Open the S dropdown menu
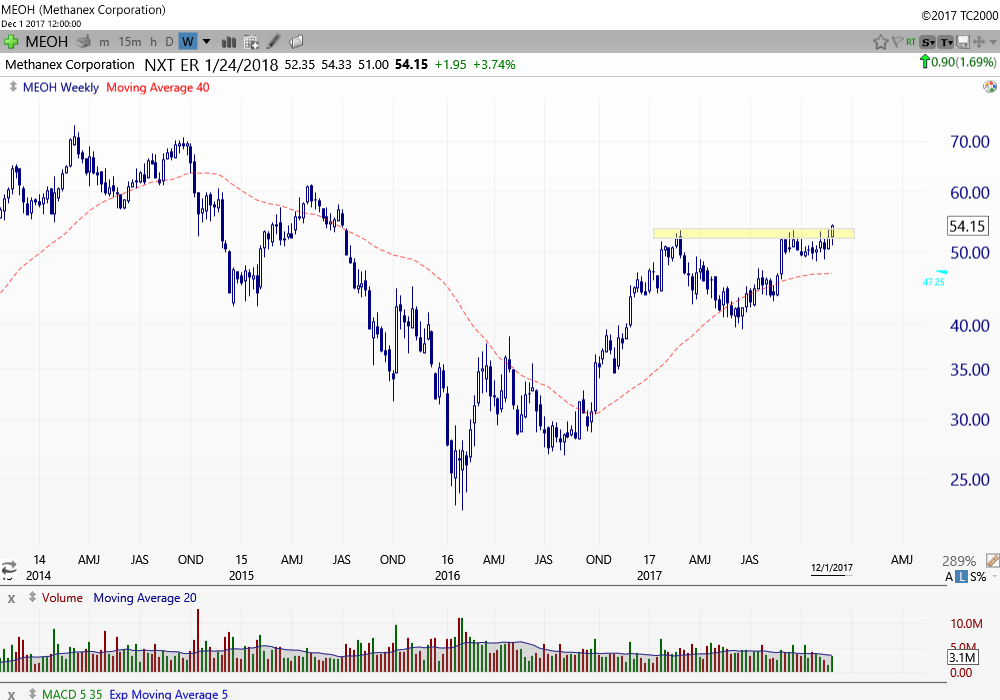This screenshot has height=700, width=1000. click(928, 42)
